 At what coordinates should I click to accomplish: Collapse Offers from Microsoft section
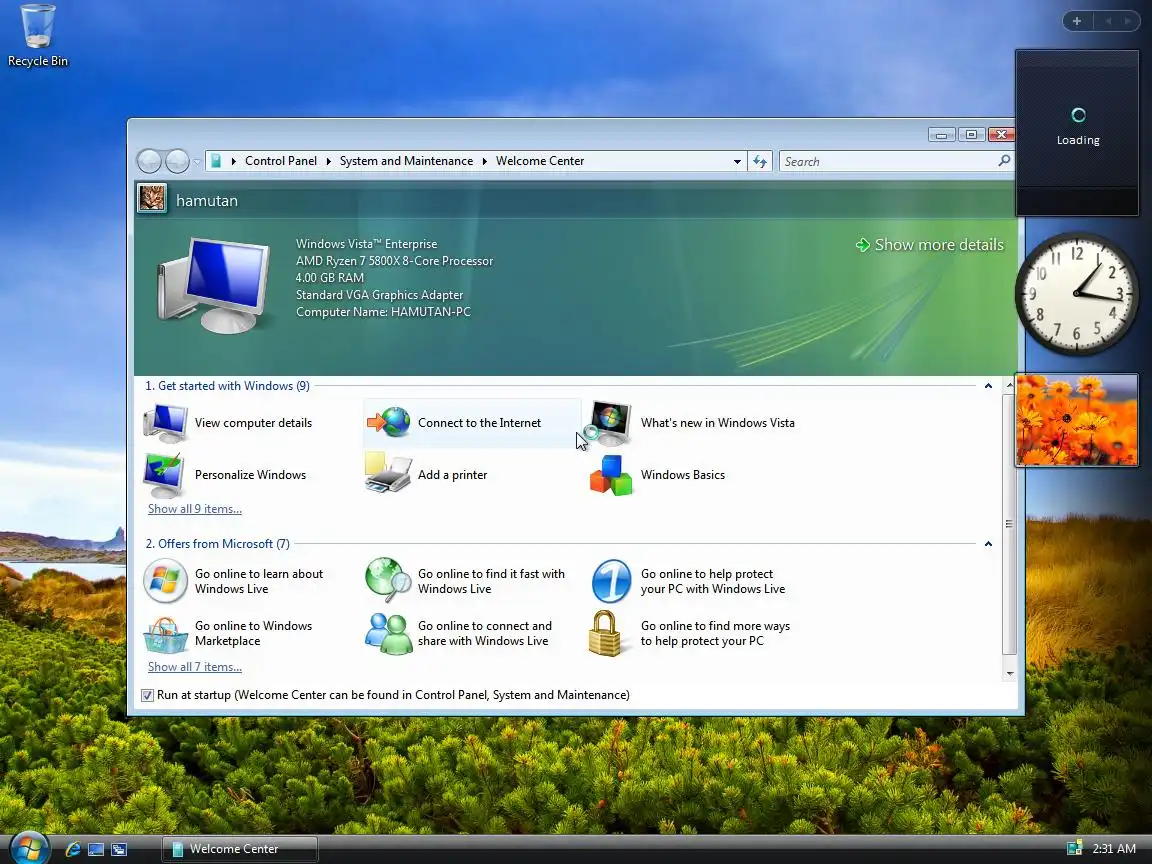988,544
